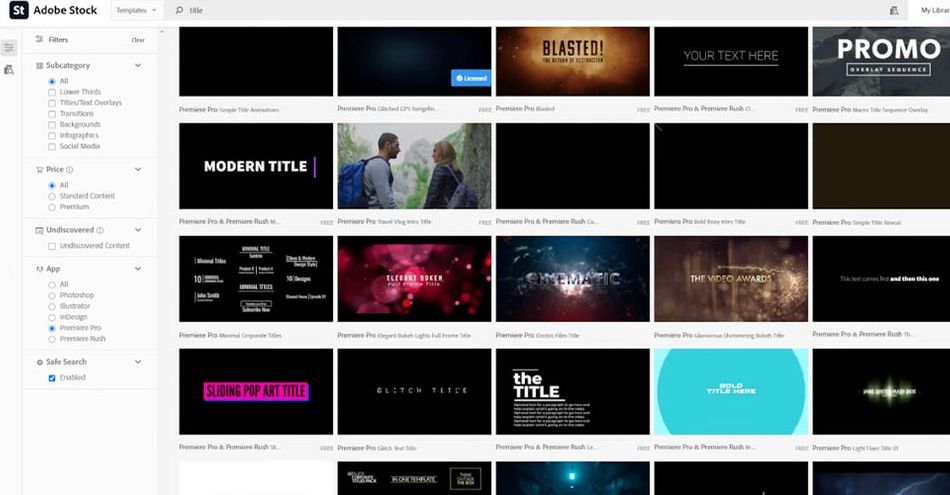Click the Subcategory grid icon
This screenshot has width=950, height=495.
(39, 65)
